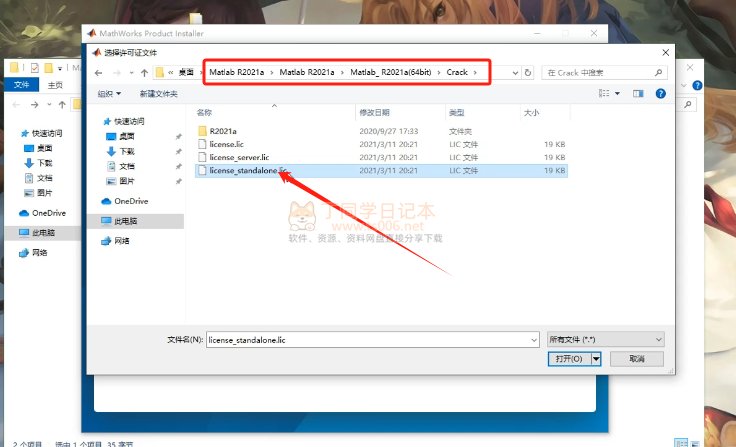Image resolution: width=736 pixels, height=447 pixels.
Task: Click the 文件名 input field
Action: [x=368, y=340]
